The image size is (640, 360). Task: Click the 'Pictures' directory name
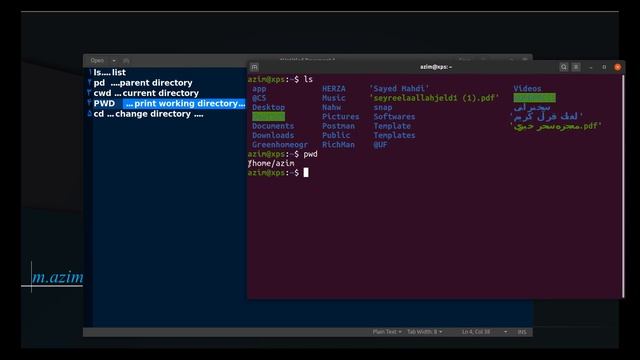point(341,117)
